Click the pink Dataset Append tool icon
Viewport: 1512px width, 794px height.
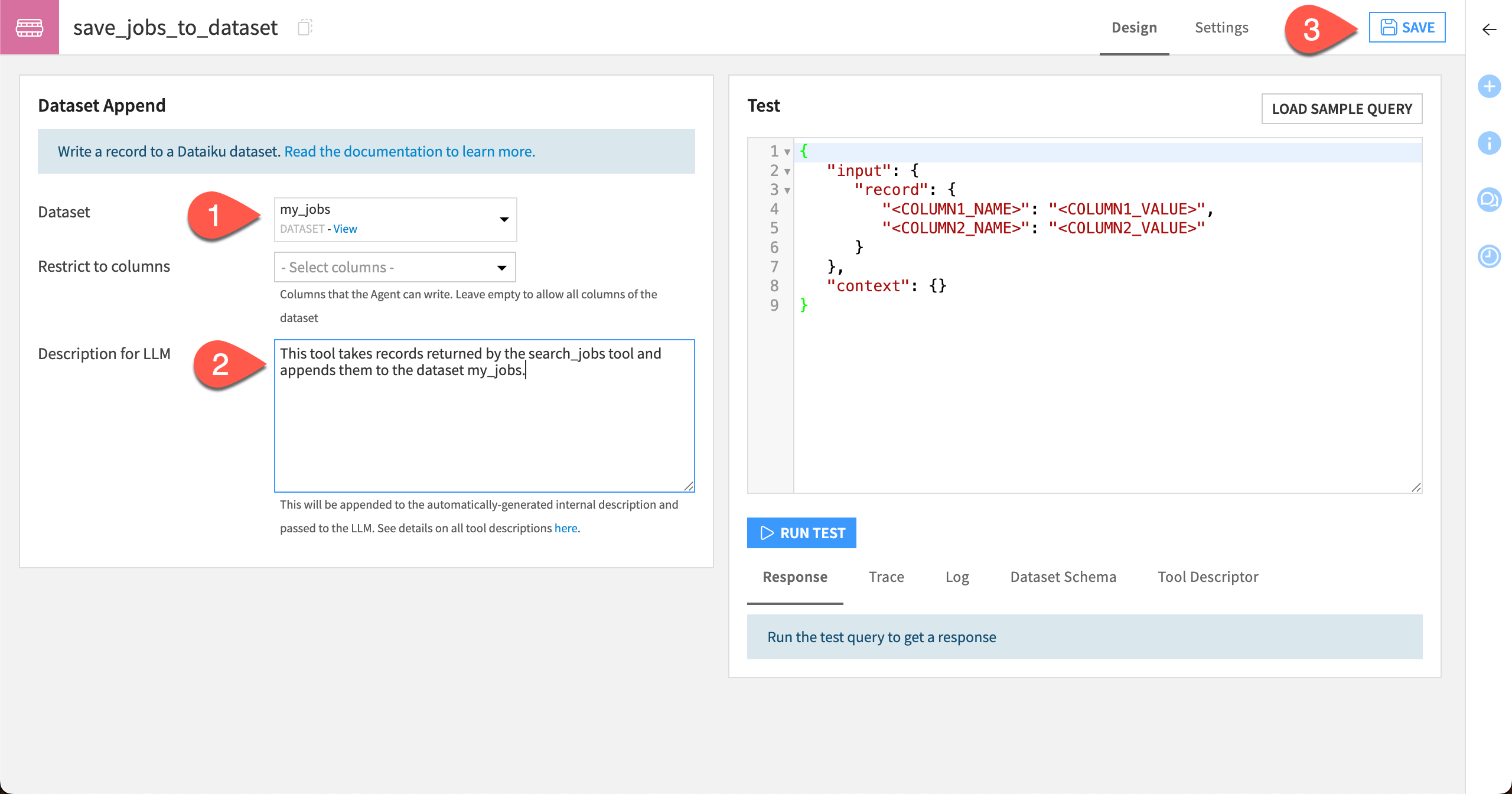[x=30, y=27]
